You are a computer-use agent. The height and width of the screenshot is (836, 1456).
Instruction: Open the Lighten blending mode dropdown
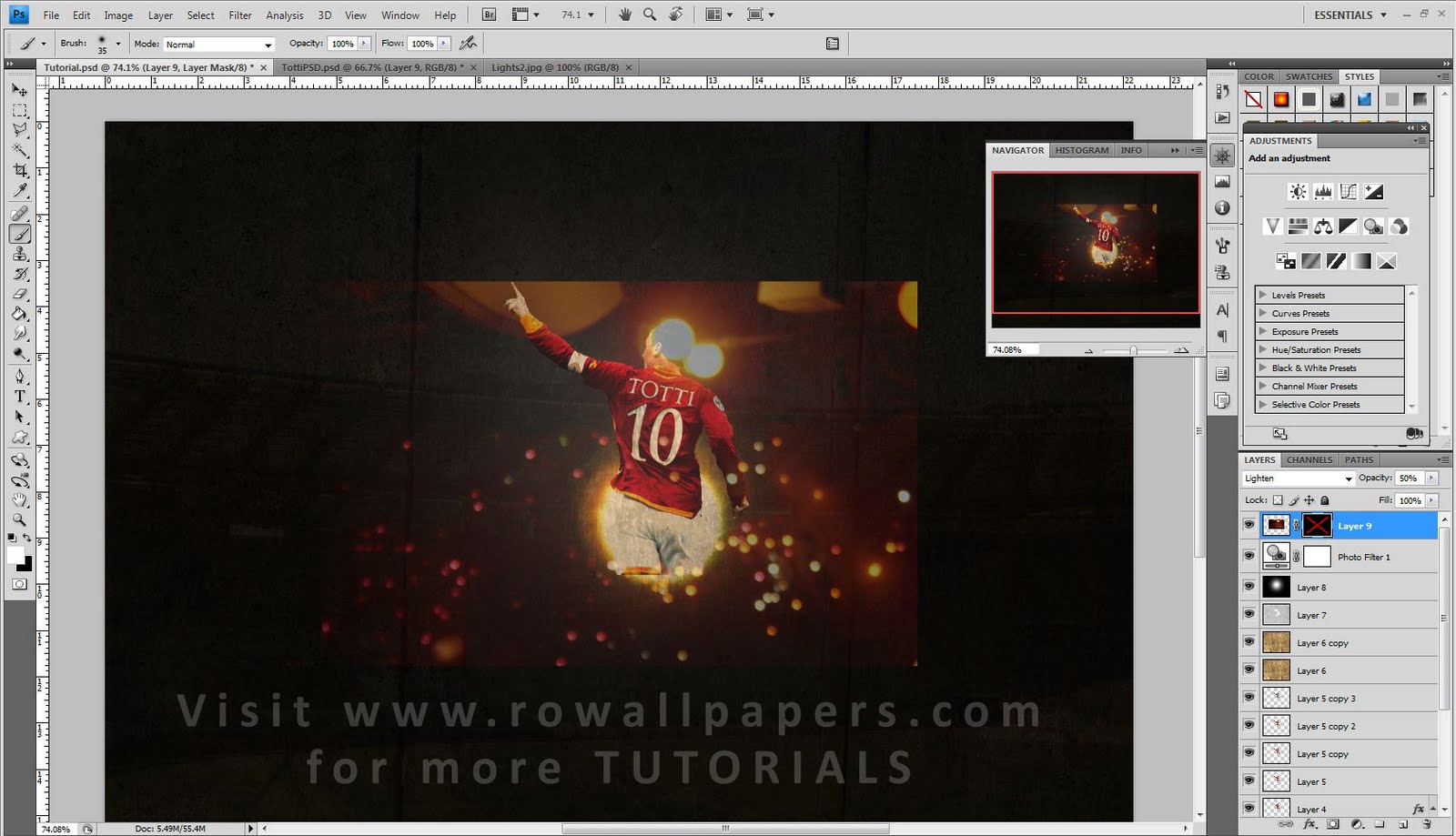click(1298, 478)
